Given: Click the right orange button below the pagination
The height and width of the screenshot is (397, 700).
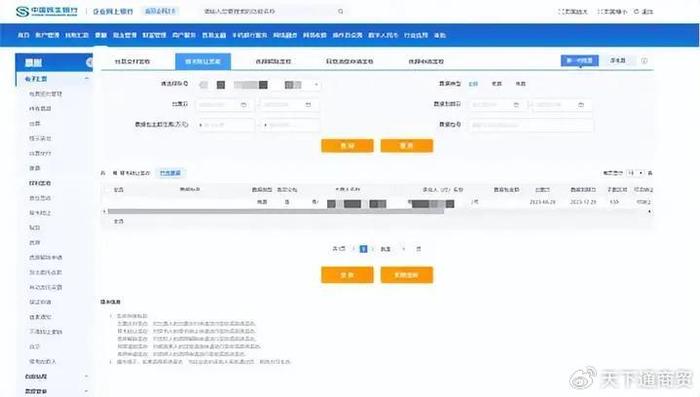Looking at the screenshot, I should [x=407, y=275].
